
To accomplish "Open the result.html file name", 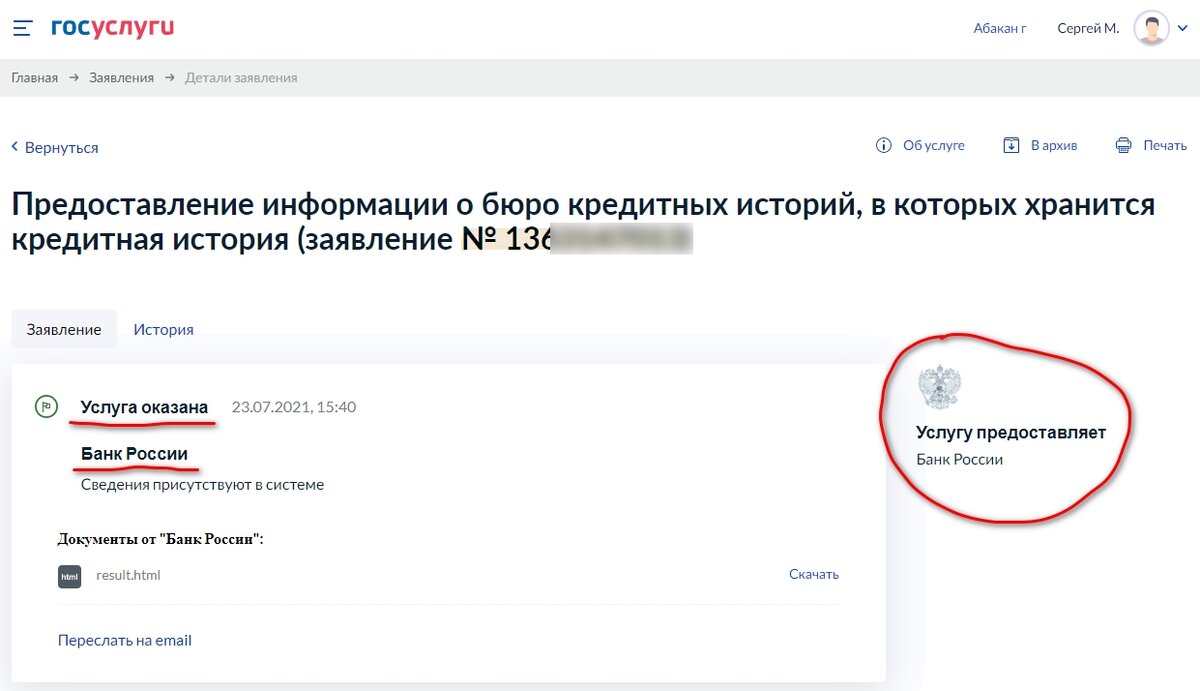I will click(128, 575).
